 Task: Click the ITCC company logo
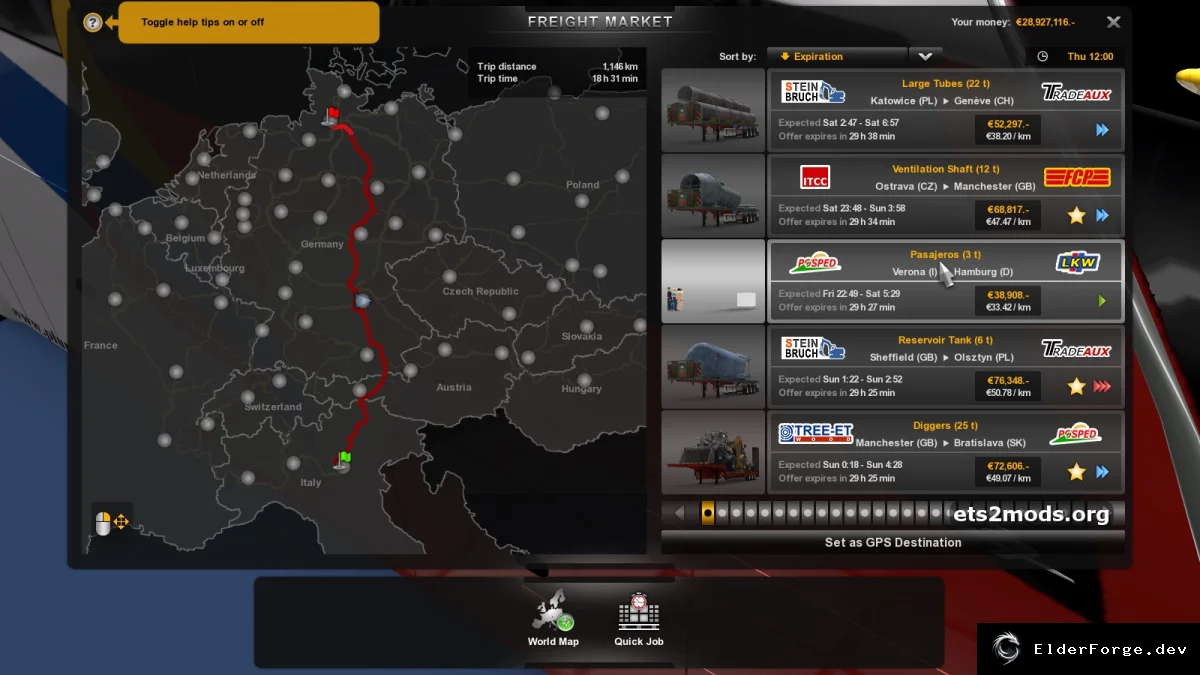[815, 178]
